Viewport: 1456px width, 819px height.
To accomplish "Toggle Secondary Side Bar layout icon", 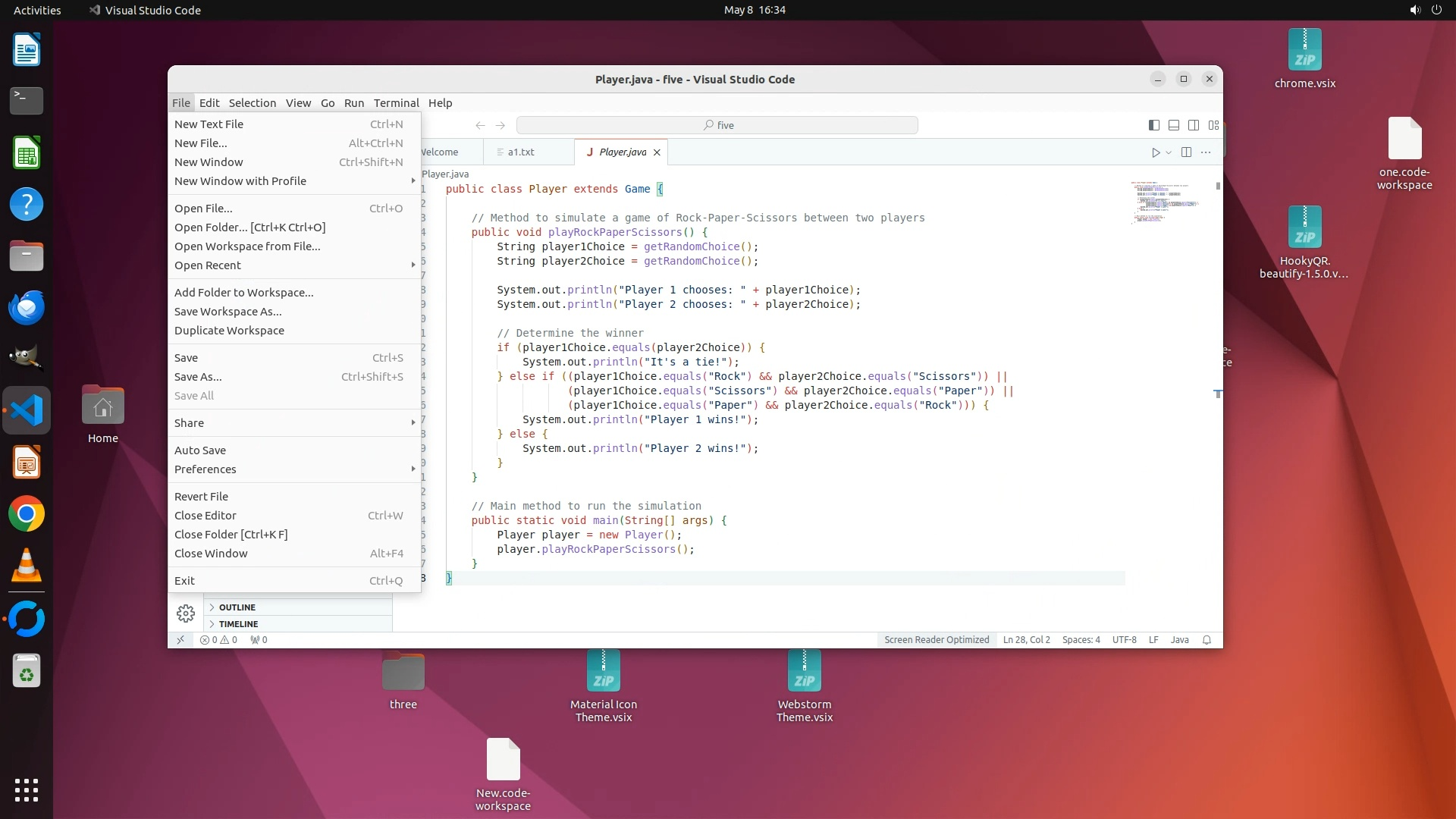I will [1194, 125].
